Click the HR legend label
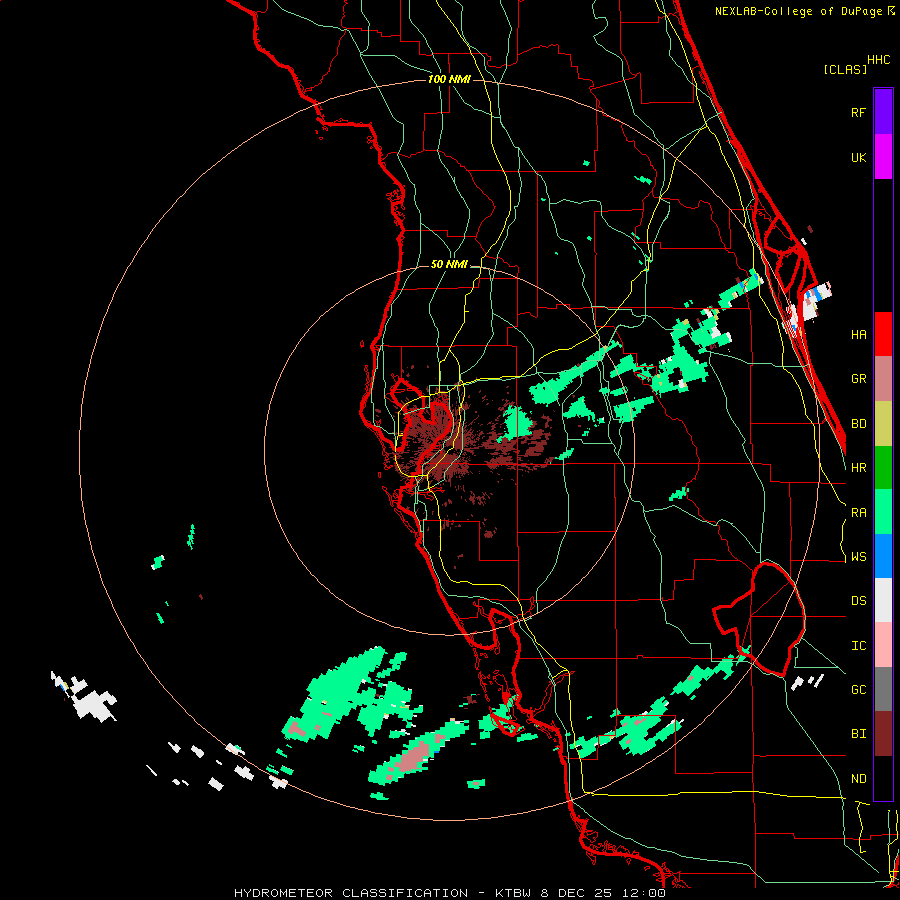The height and width of the screenshot is (900, 900). click(858, 468)
